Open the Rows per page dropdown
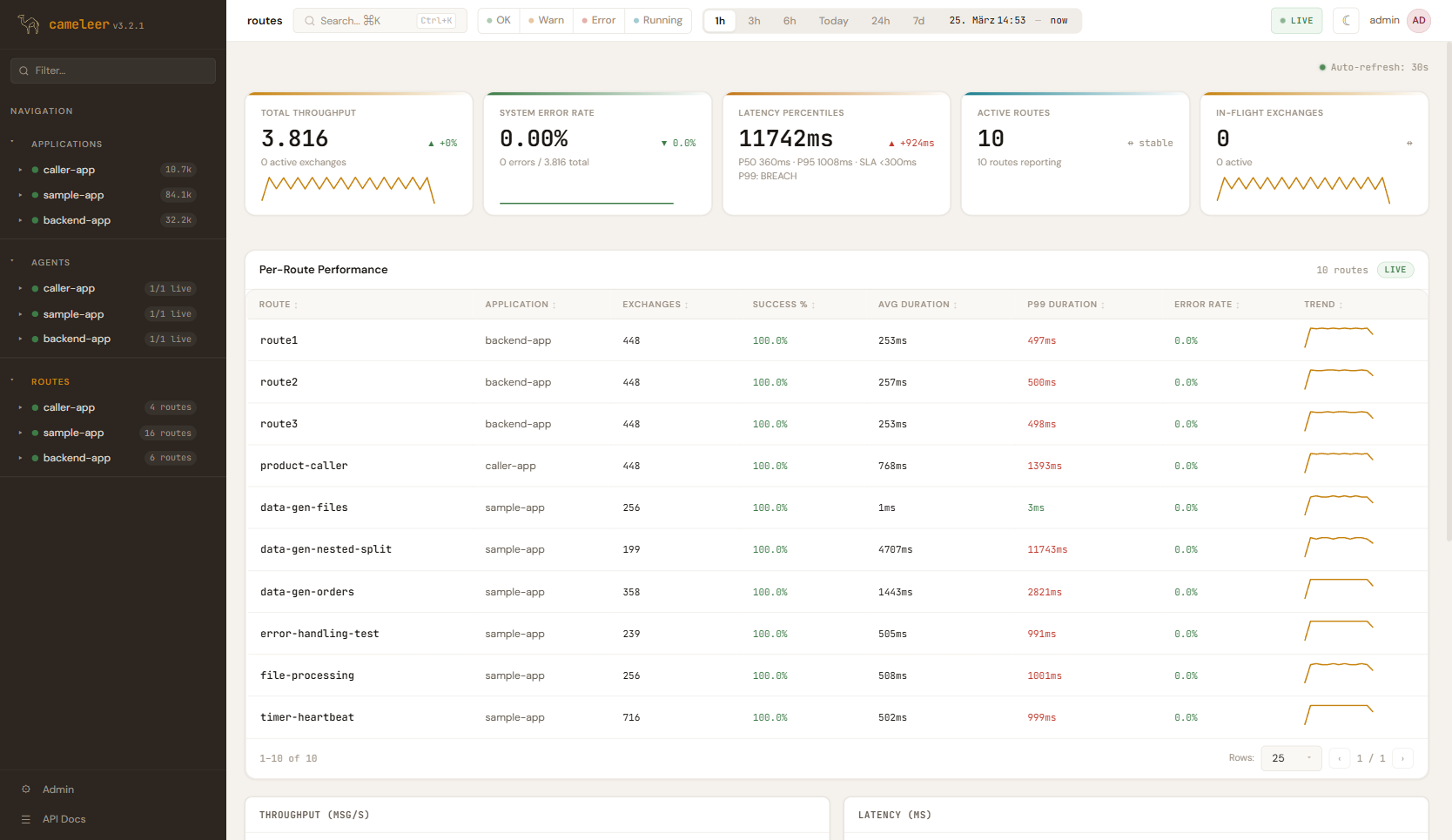The height and width of the screenshot is (840, 1452). coord(1291,758)
